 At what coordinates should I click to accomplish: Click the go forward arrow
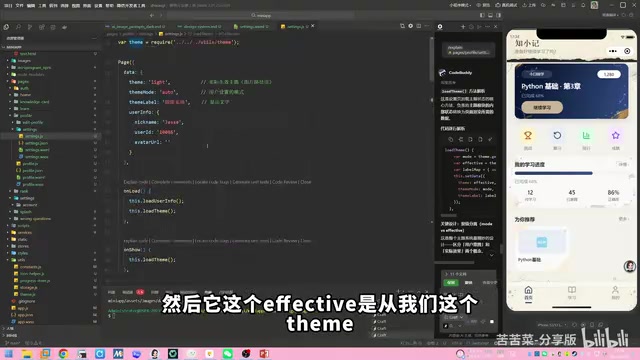161,15
